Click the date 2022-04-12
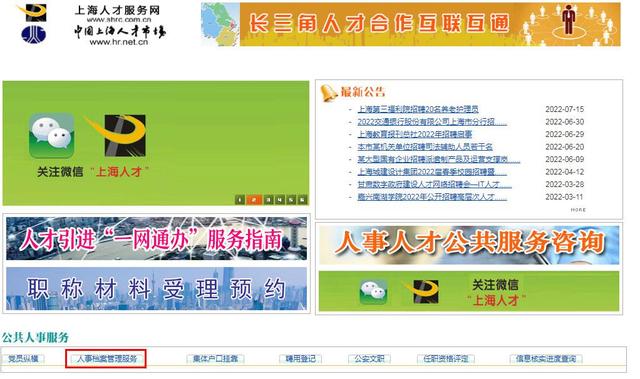 click(564, 172)
